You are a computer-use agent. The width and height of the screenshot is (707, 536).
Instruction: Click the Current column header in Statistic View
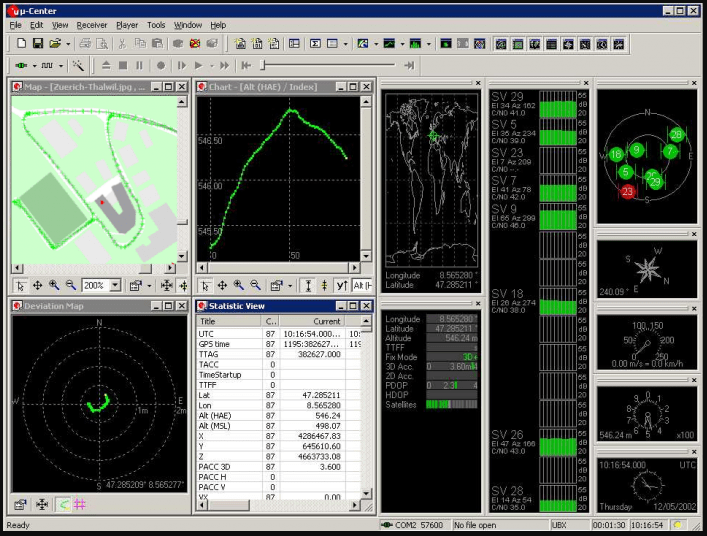coord(311,321)
